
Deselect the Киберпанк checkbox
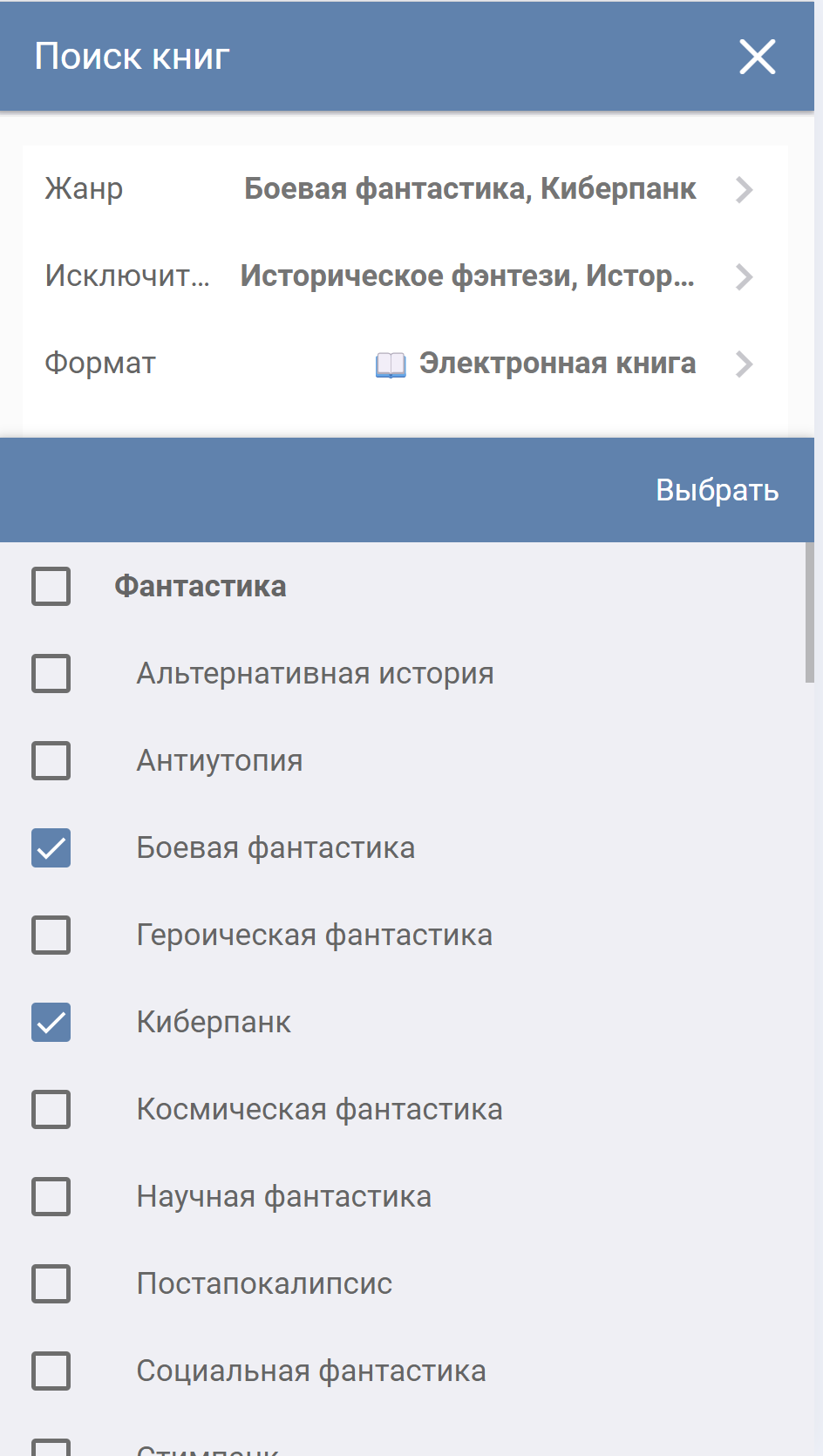click(x=51, y=1022)
